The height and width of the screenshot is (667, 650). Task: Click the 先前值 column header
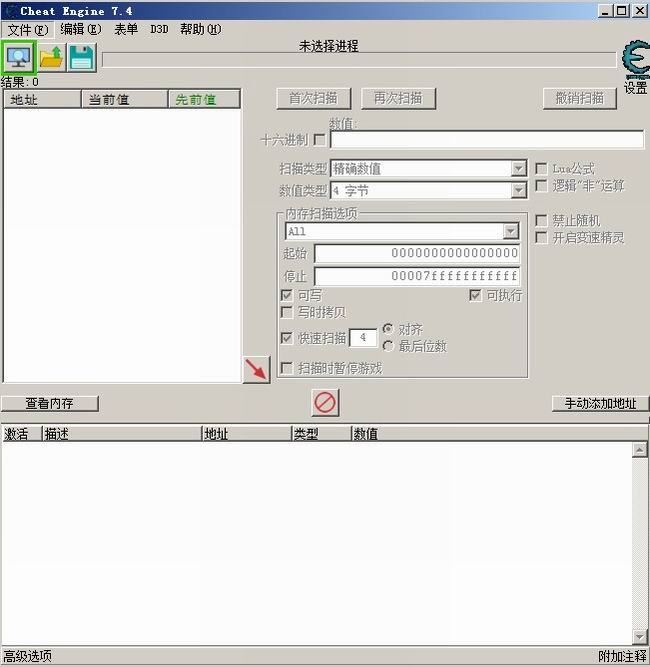click(204, 100)
